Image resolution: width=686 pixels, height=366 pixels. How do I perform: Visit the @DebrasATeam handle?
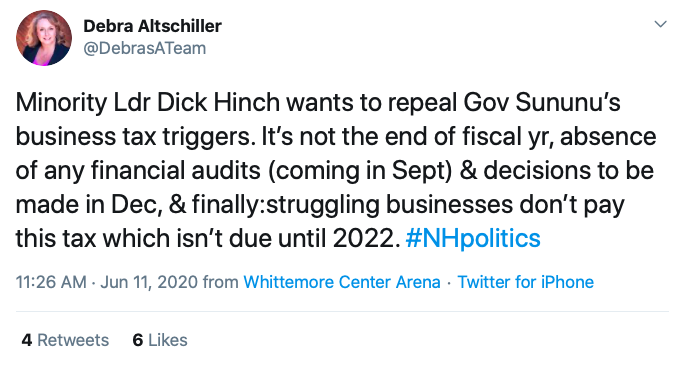point(144,48)
